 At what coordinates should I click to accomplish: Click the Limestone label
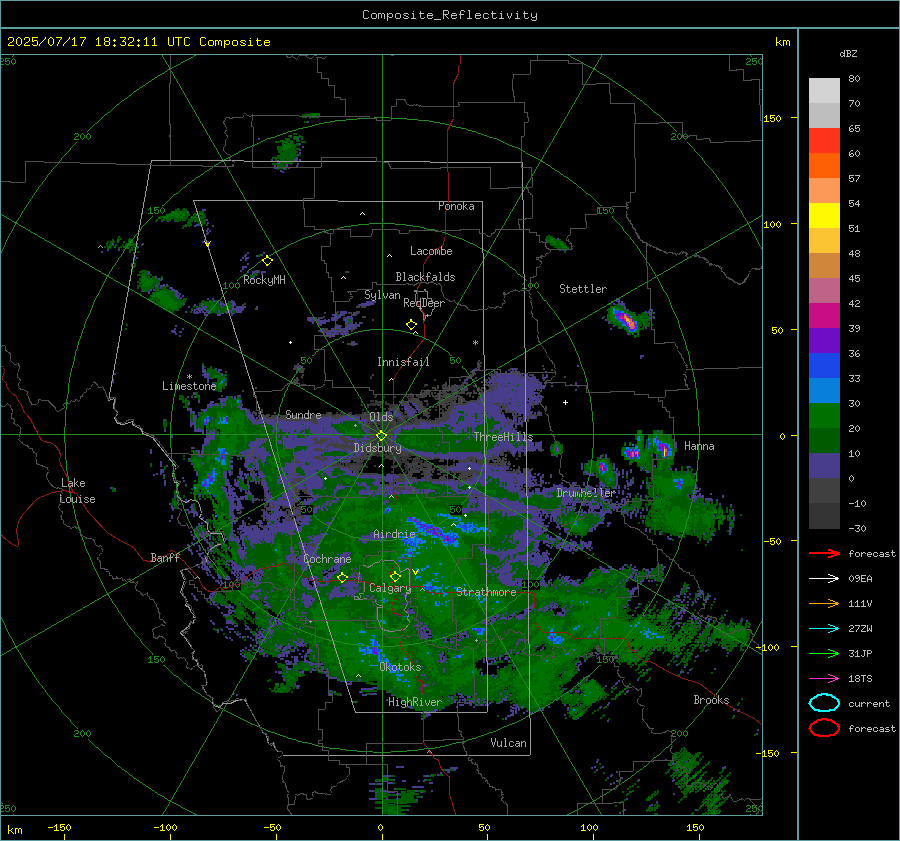(189, 386)
